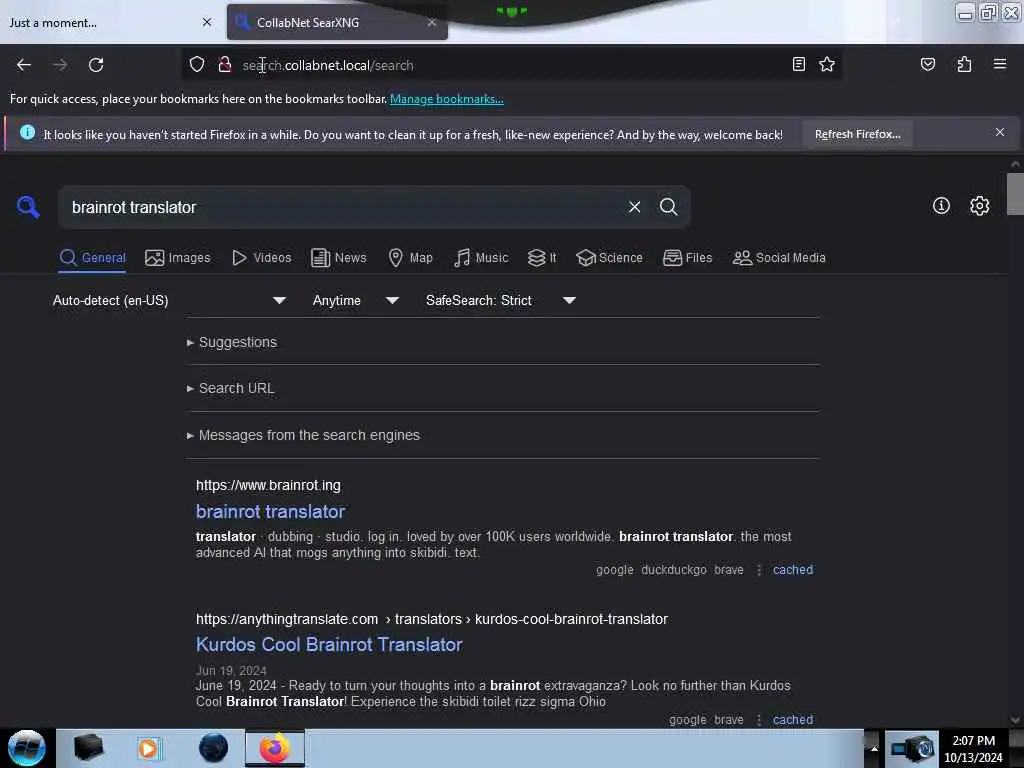Open the Firefox application menu
This screenshot has height=768, width=1024.
pyautogui.click(x=999, y=64)
